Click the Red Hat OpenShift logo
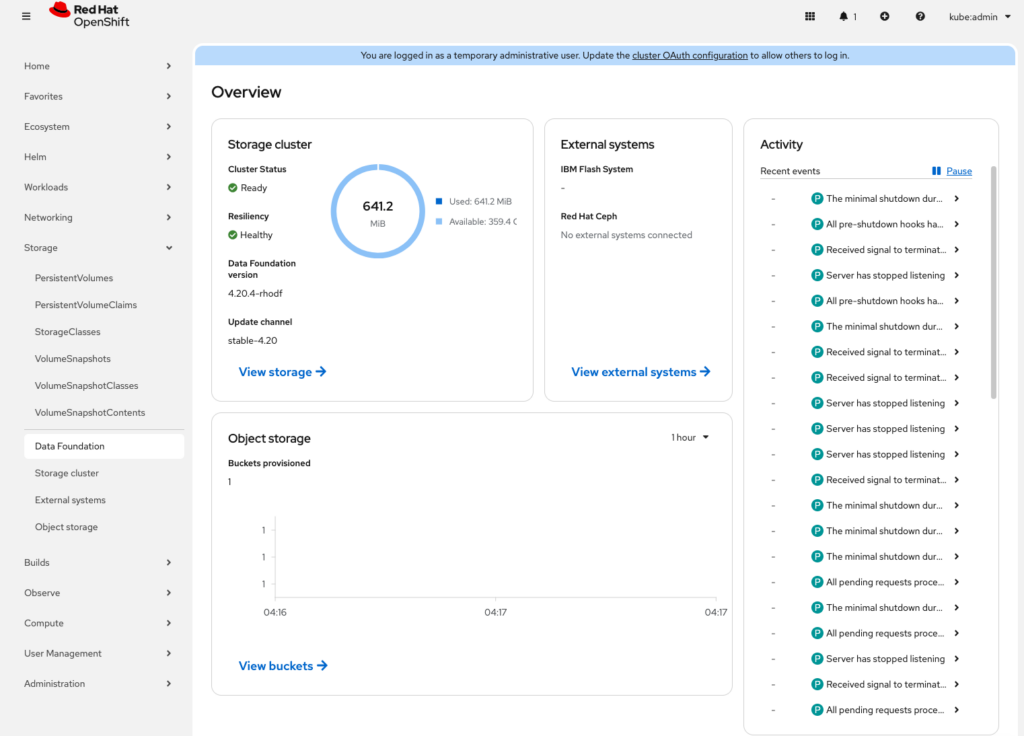The width and height of the screenshot is (1024, 736). (88, 15)
